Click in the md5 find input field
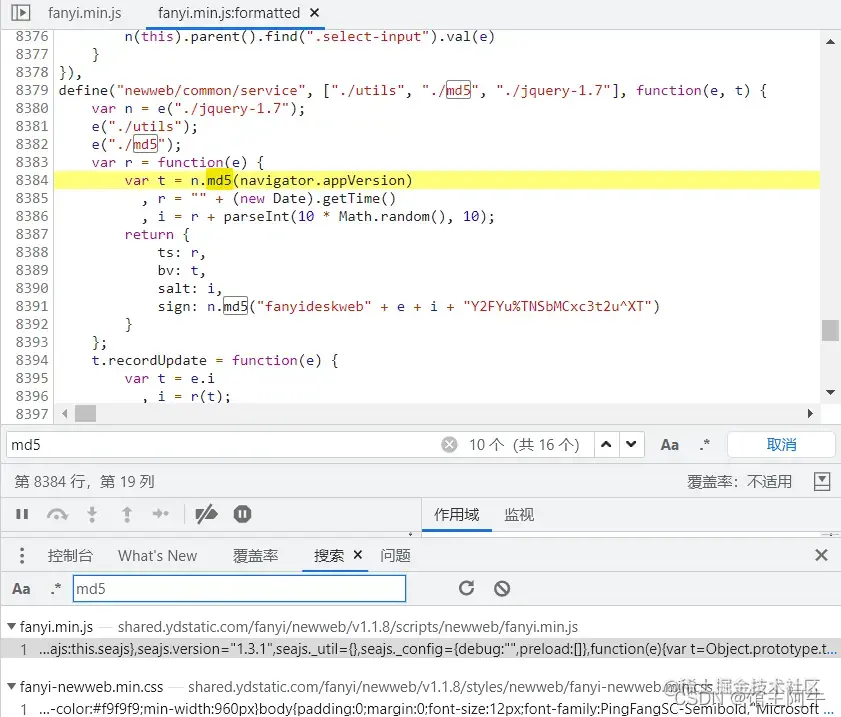 coord(223,445)
